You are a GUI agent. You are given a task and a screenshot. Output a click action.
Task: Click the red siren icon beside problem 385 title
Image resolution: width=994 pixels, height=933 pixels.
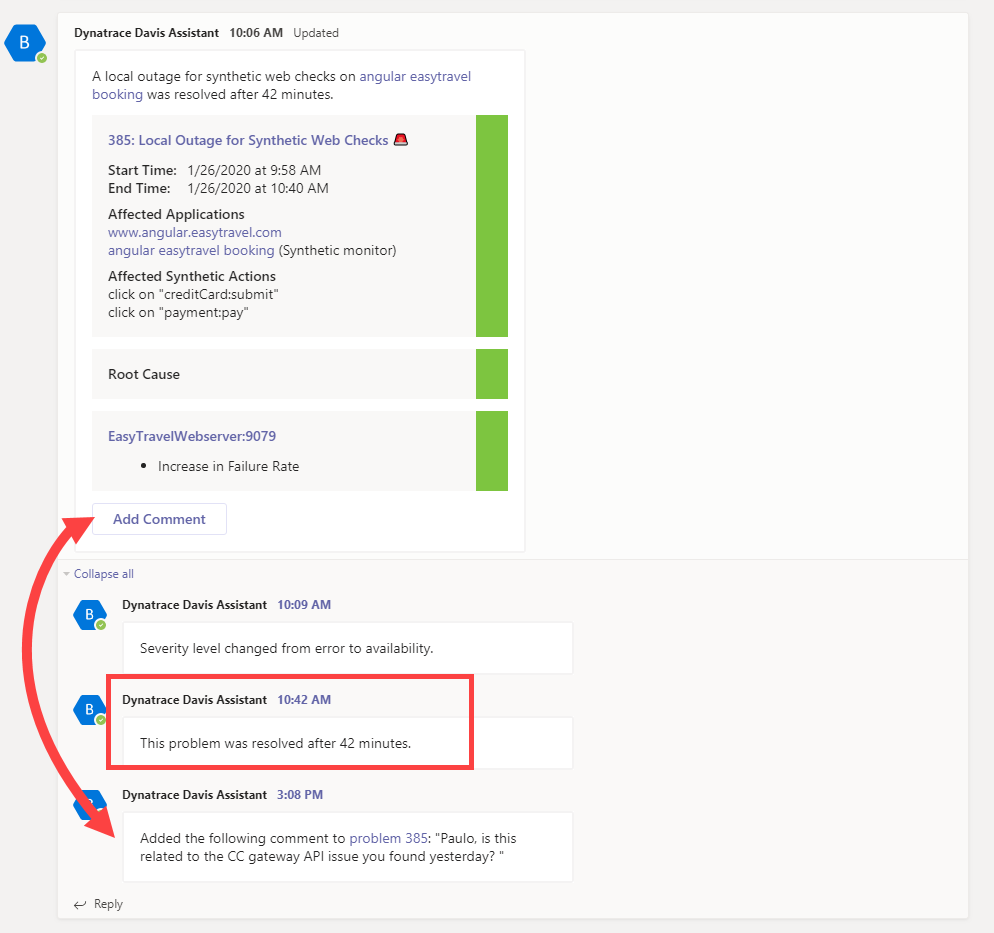click(x=401, y=139)
